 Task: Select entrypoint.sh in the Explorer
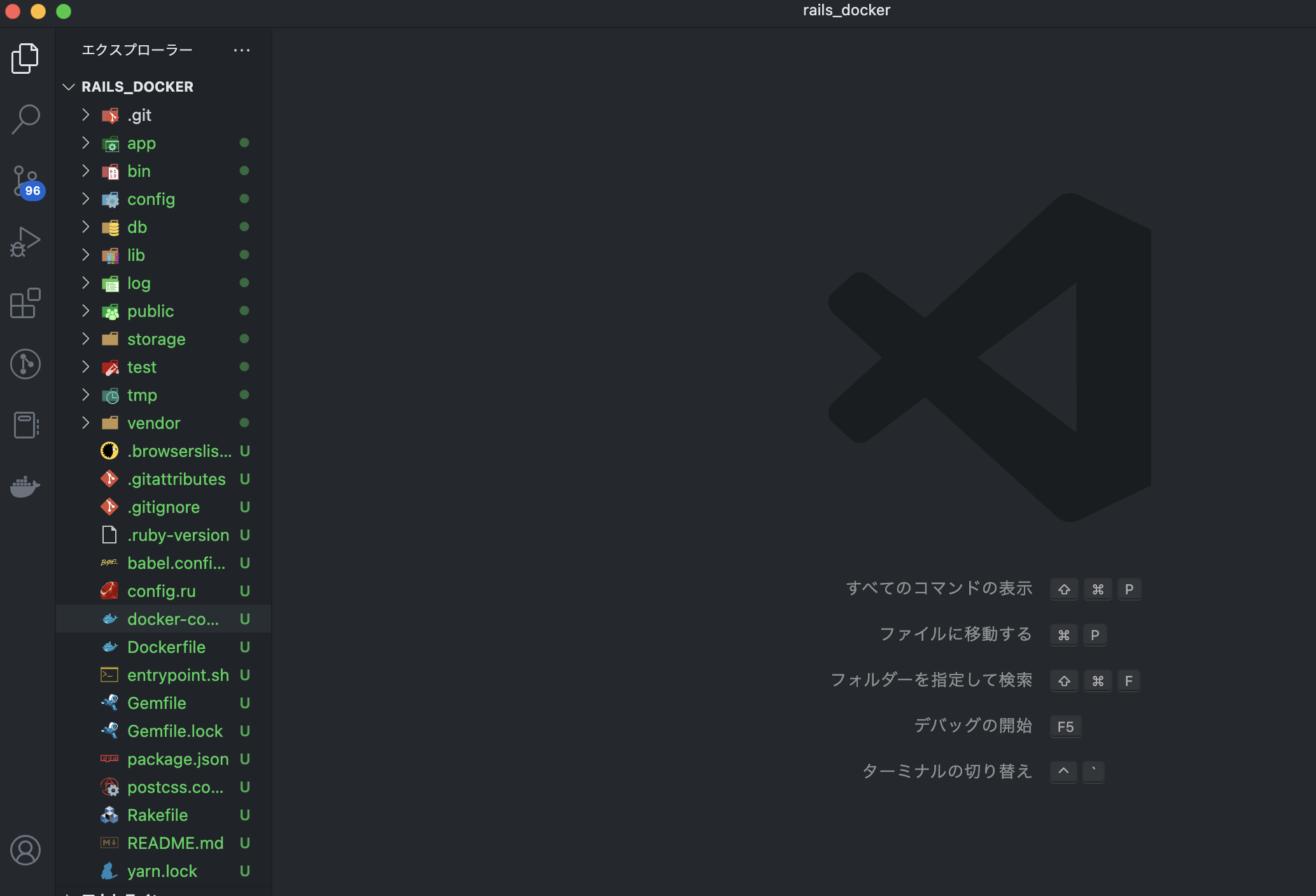[x=178, y=675]
